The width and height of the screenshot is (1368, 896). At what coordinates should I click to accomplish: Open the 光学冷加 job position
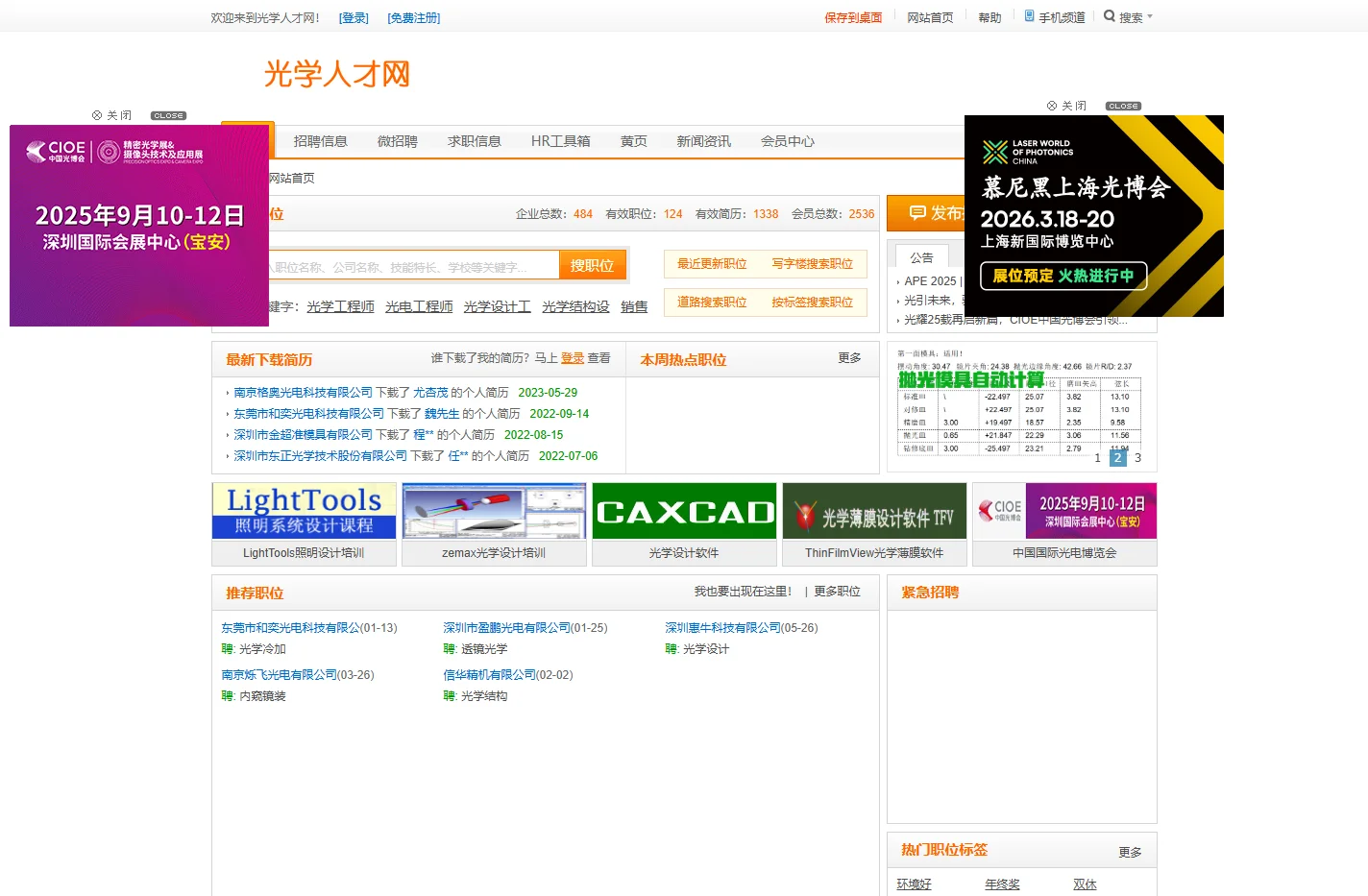point(262,649)
